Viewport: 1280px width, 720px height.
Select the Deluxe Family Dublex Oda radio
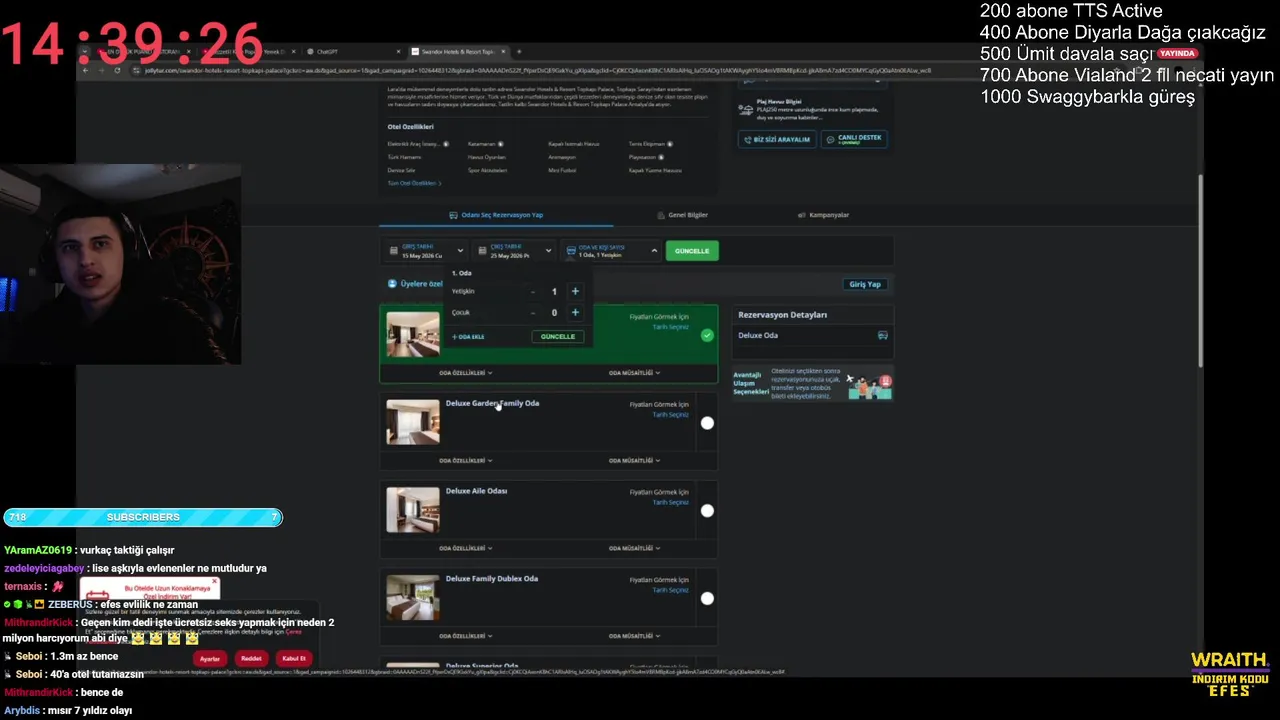click(x=707, y=599)
